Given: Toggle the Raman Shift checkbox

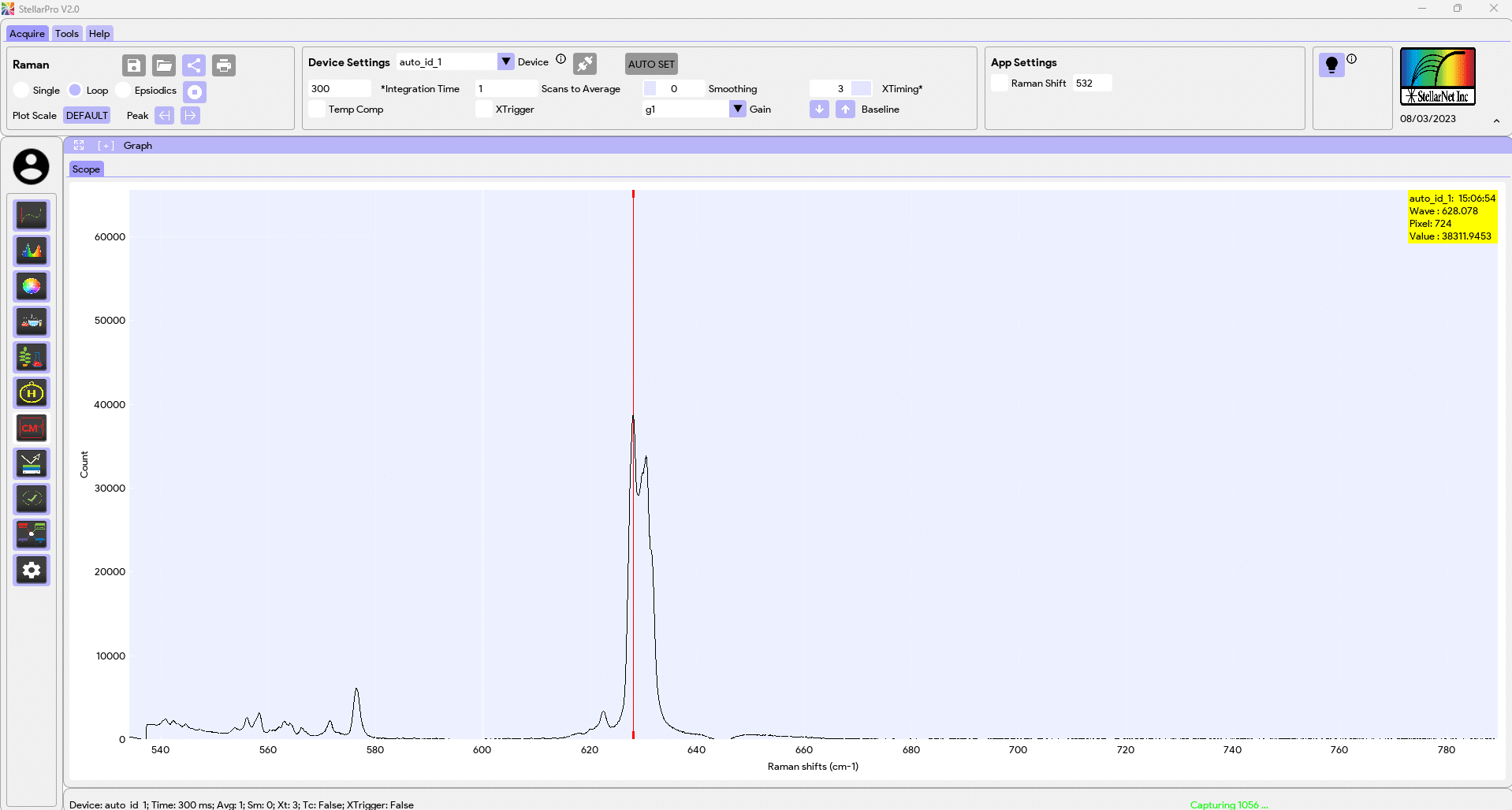Looking at the screenshot, I should [x=1000, y=84].
